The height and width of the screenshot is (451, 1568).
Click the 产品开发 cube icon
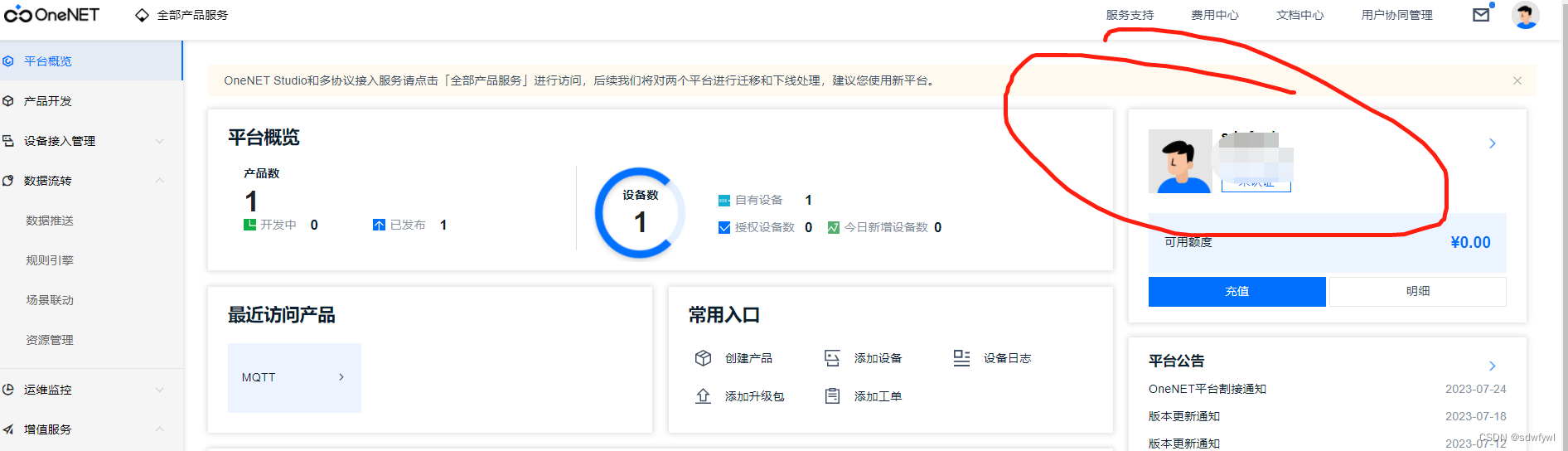coord(8,101)
